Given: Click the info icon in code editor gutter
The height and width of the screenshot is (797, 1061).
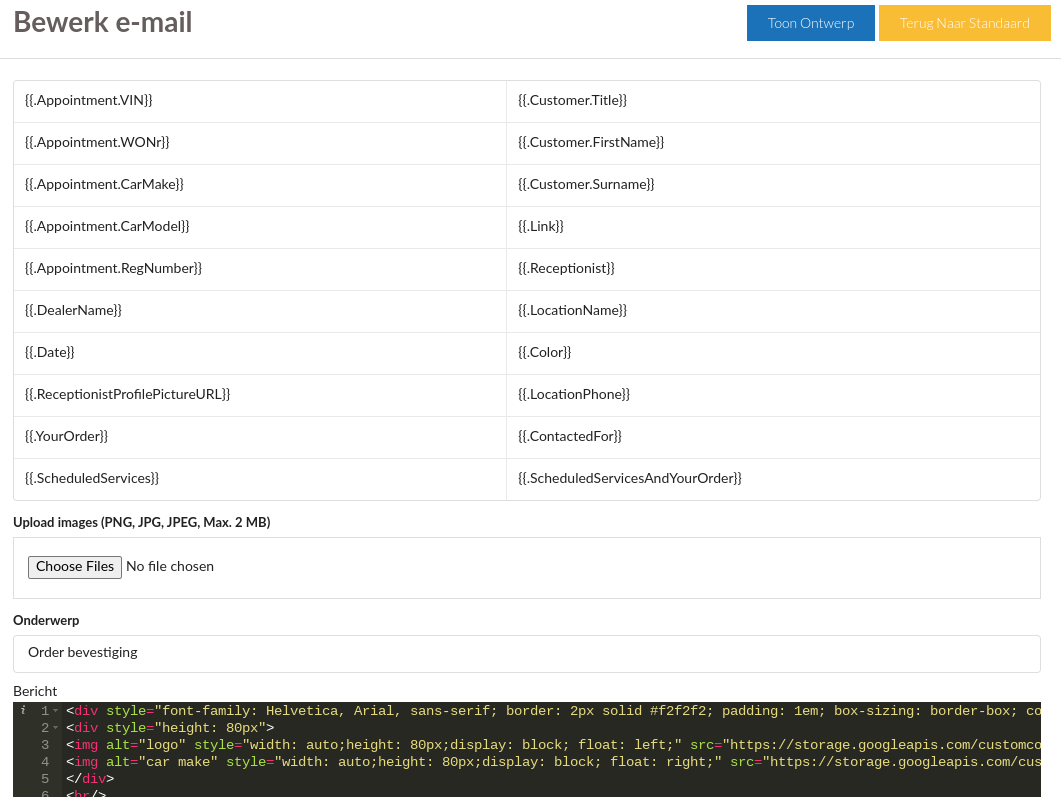Looking at the screenshot, I should point(23,710).
